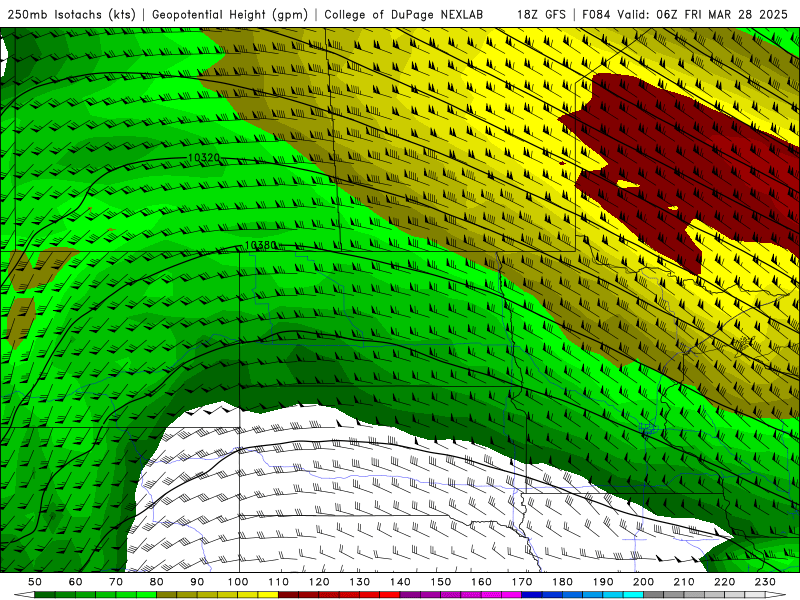
Task: Click the 220 value on color scale
Action: pos(724,582)
